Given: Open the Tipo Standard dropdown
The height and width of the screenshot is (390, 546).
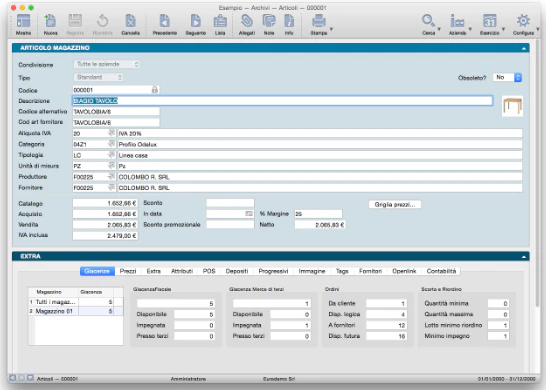Looking at the screenshot, I should click(99, 77).
